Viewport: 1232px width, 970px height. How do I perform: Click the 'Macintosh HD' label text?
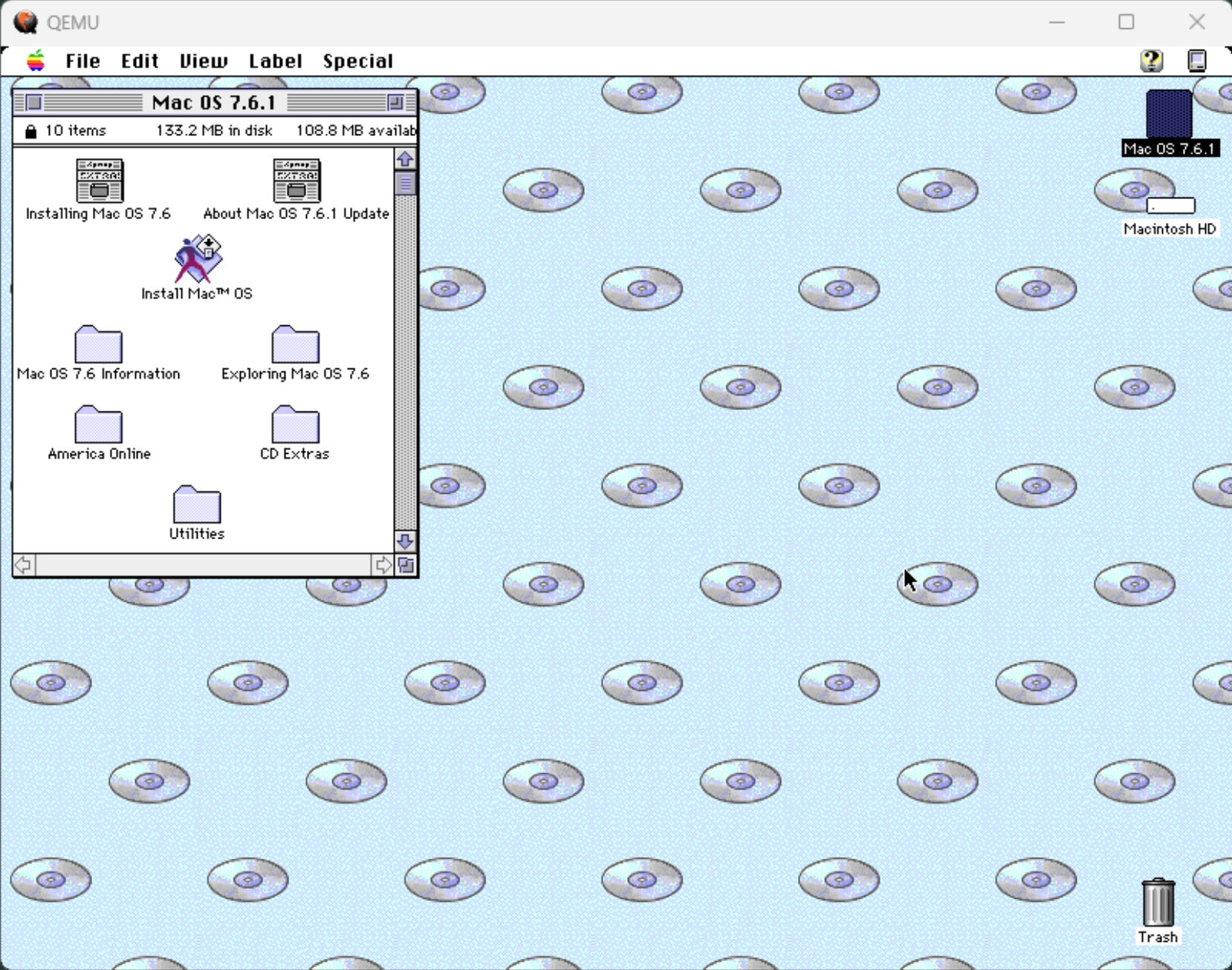point(1170,229)
